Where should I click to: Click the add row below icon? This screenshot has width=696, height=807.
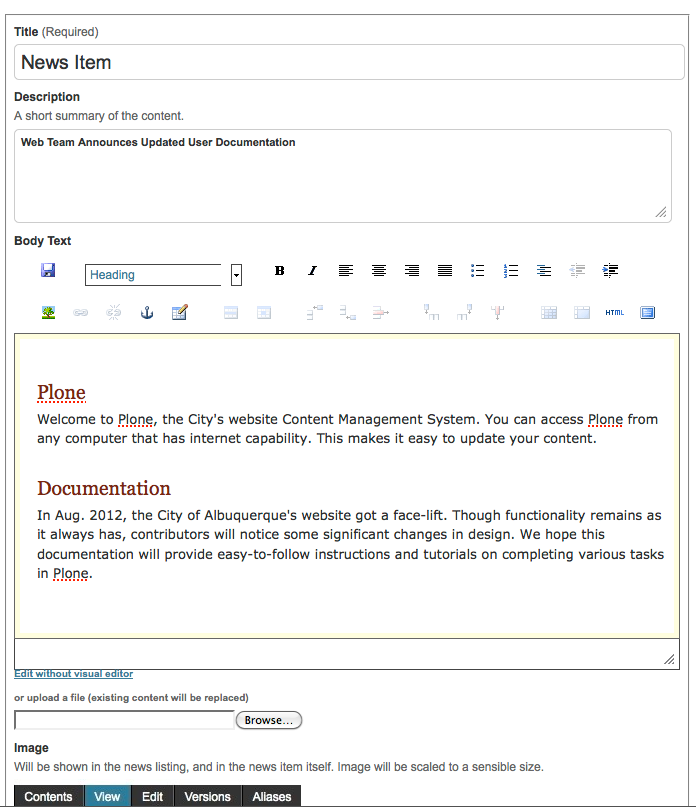click(x=347, y=312)
